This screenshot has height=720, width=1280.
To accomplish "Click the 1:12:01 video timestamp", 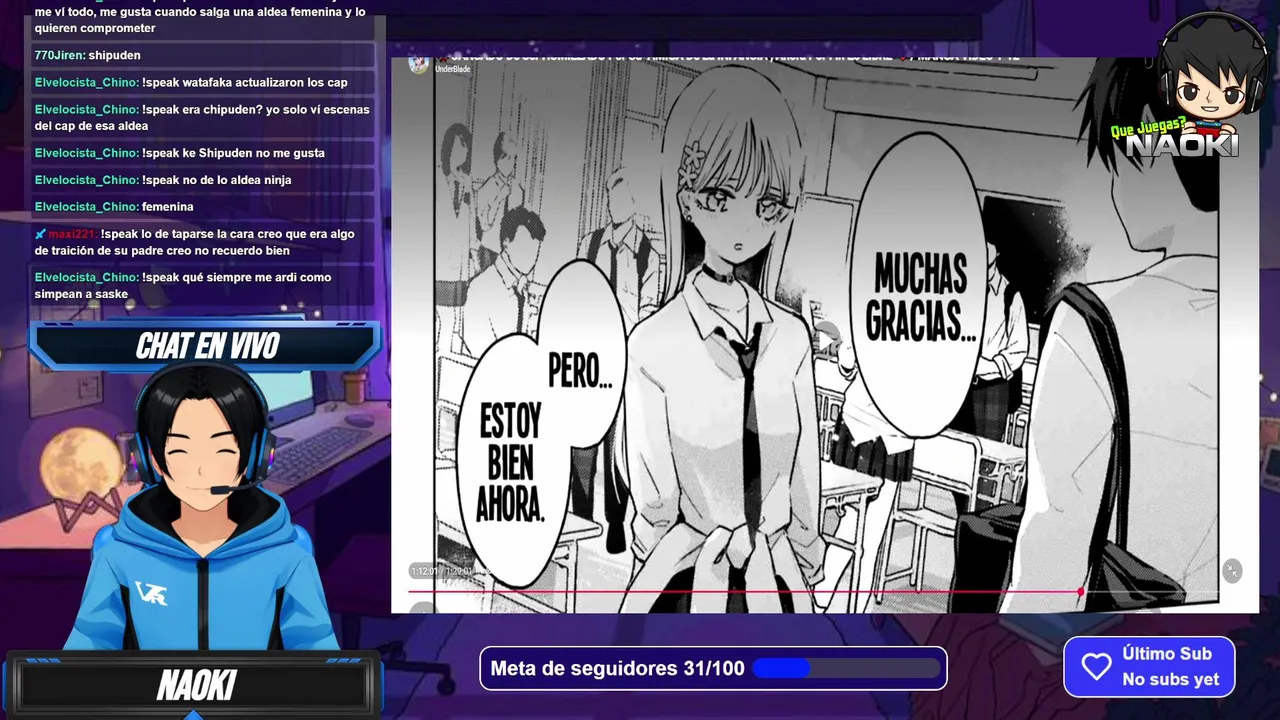I will (425, 571).
